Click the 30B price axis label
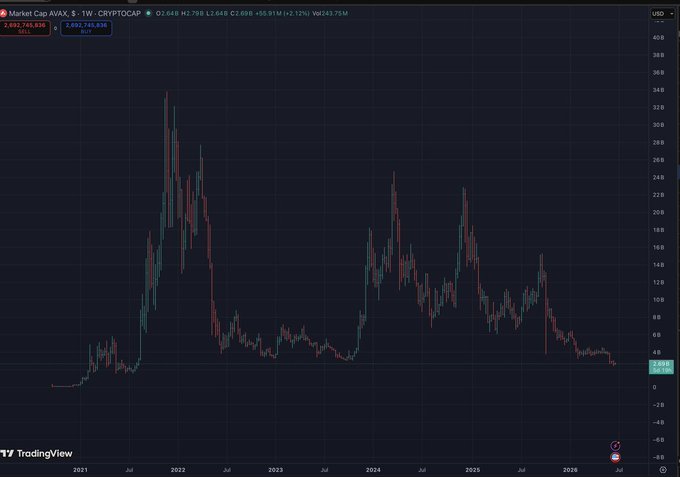 [658, 125]
